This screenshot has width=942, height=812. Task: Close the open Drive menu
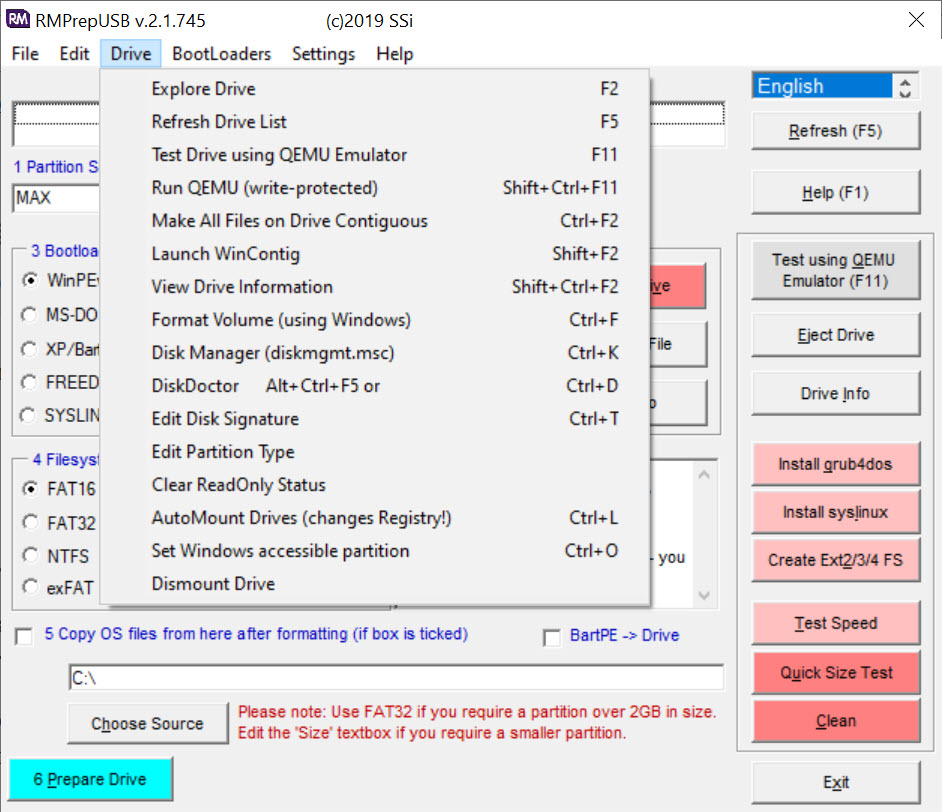[131, 54]
